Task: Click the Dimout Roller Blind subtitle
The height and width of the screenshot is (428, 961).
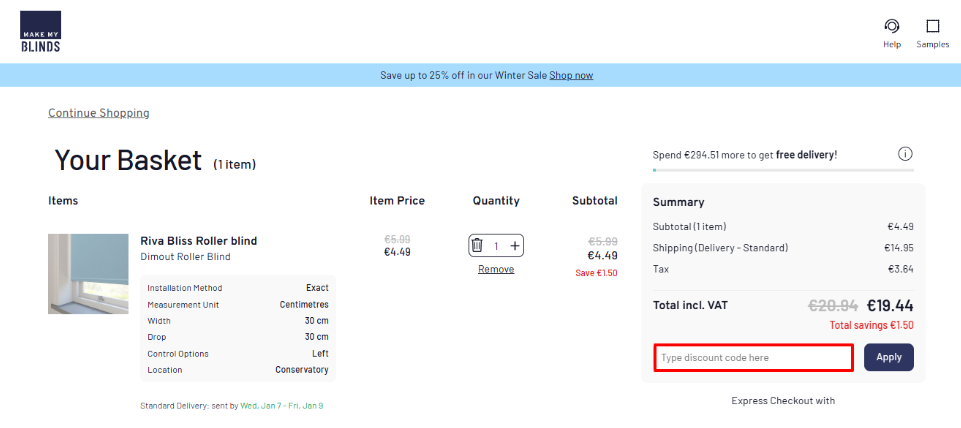Action: pos(185,257)
